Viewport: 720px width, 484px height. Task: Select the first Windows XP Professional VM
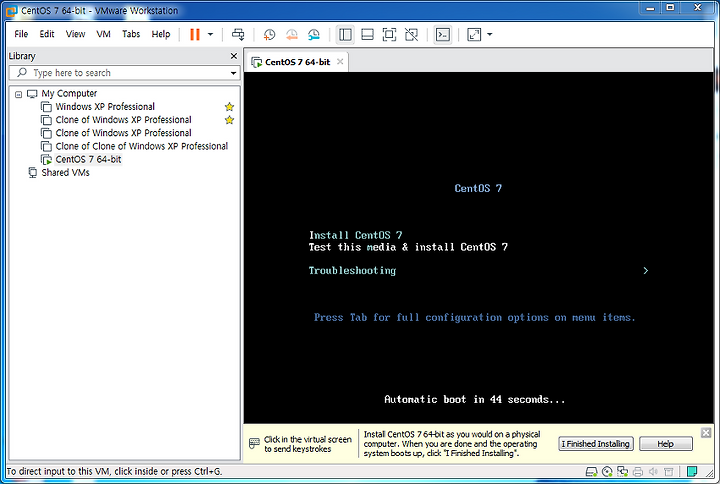(105, 107)
